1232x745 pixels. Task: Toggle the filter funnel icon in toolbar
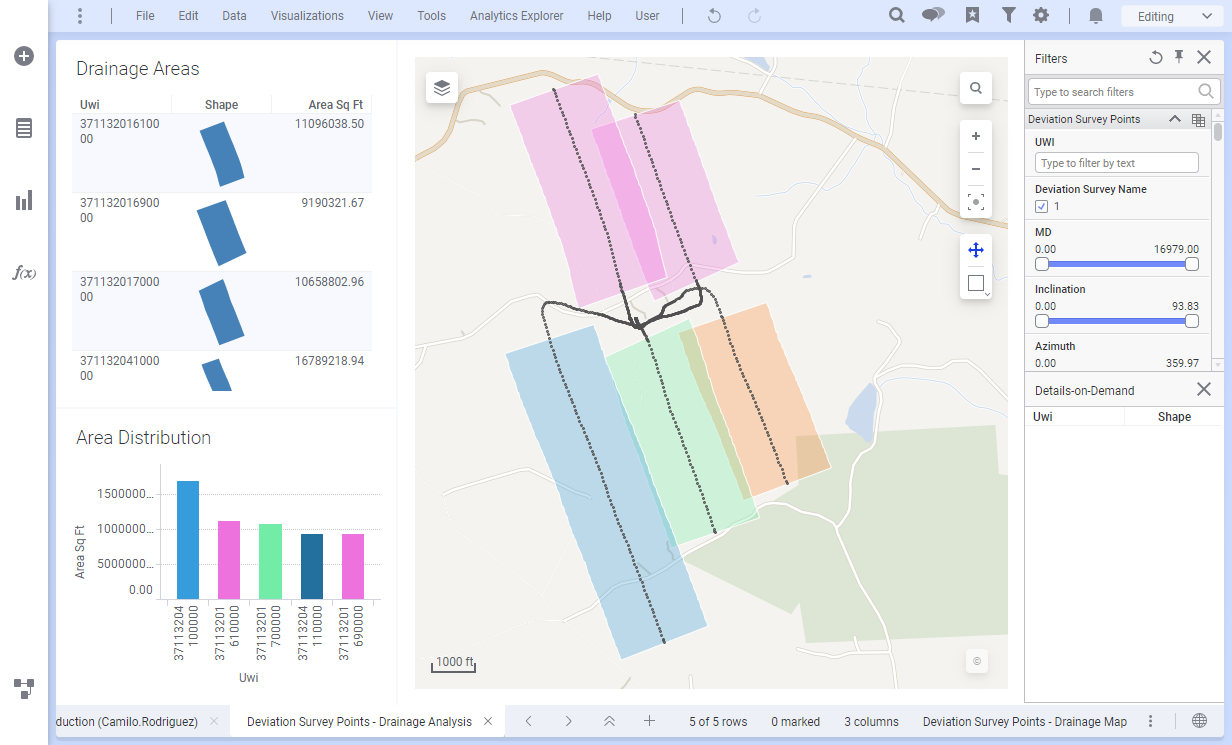[1008, 15]
